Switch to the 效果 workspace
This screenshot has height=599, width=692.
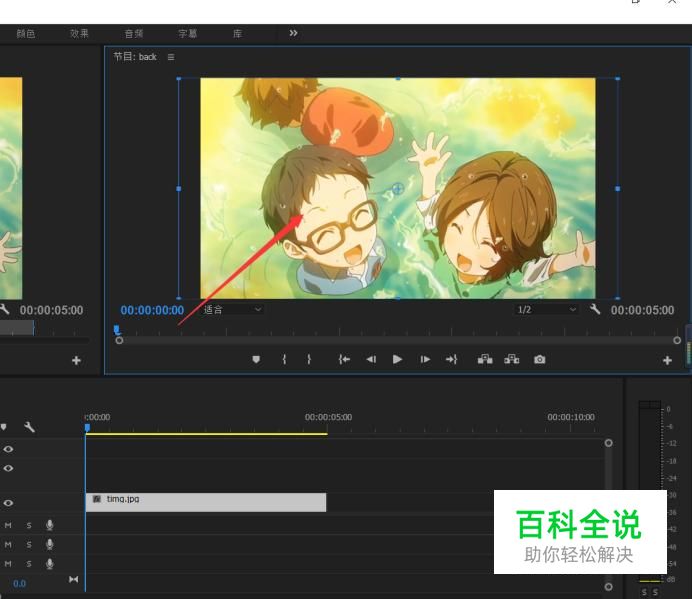[x=79, y=34]
